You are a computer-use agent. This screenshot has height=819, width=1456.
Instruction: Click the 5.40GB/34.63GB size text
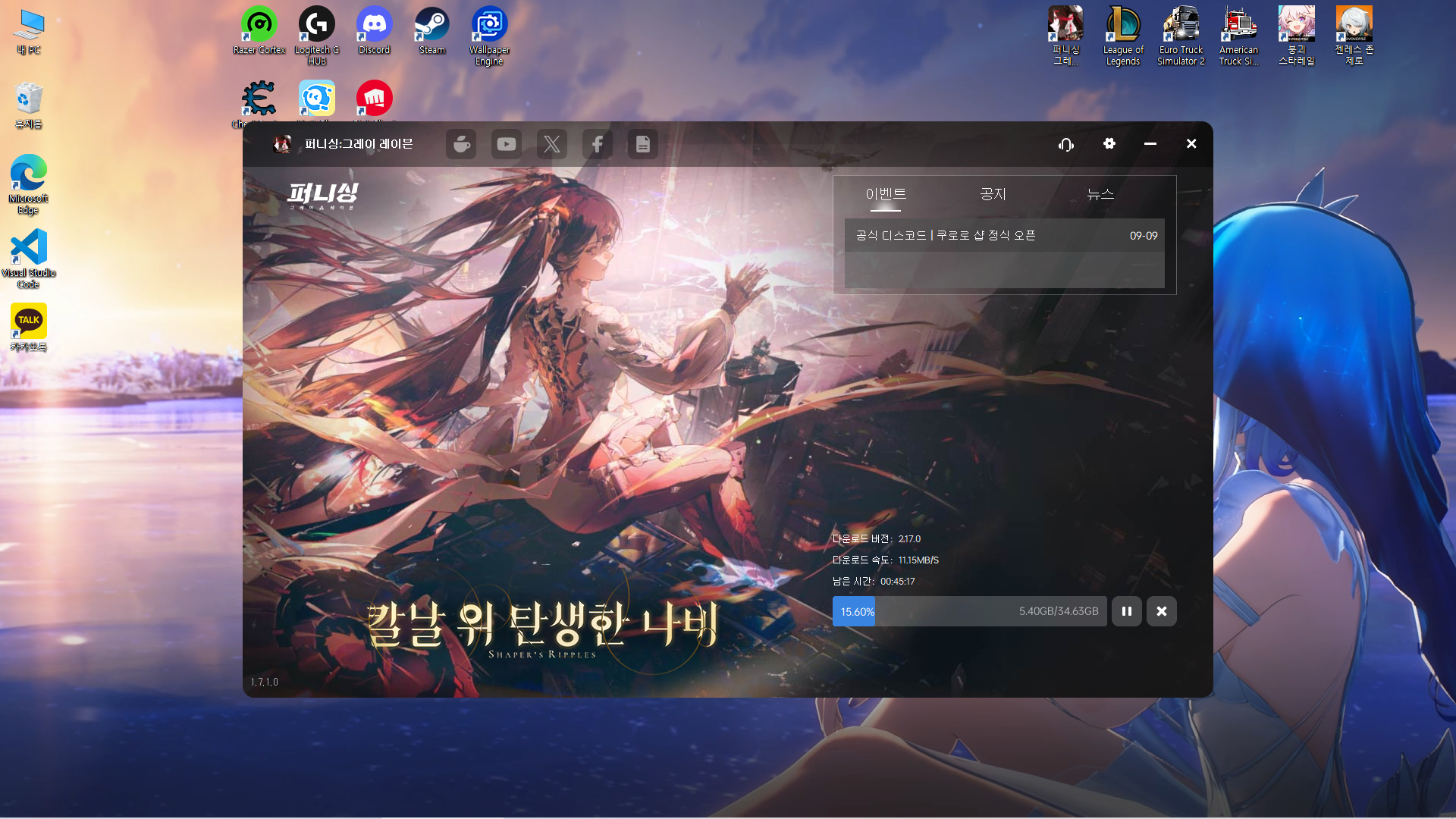click(1059, 611)
